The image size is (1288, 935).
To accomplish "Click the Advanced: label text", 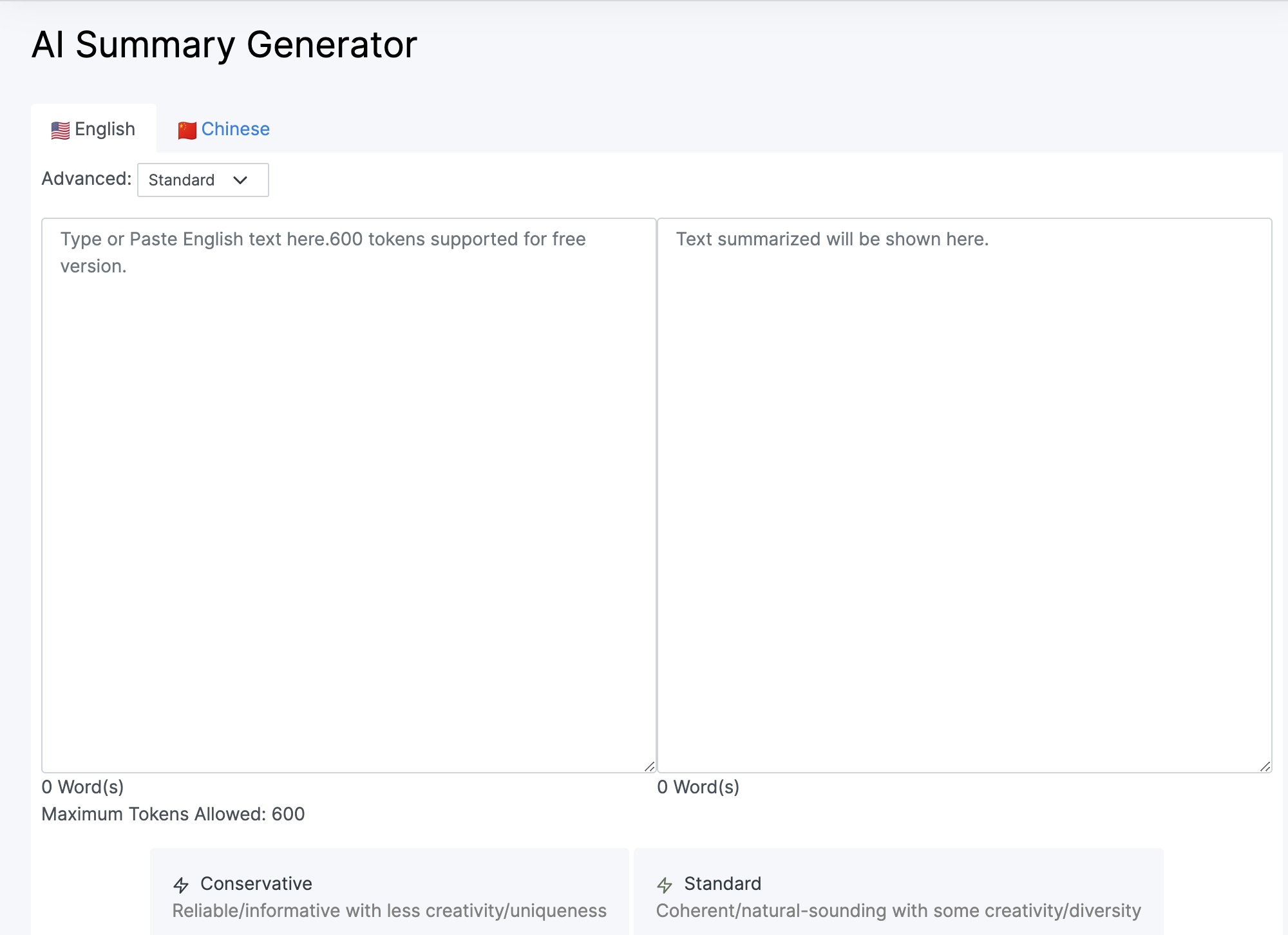I will click(86, 179).
